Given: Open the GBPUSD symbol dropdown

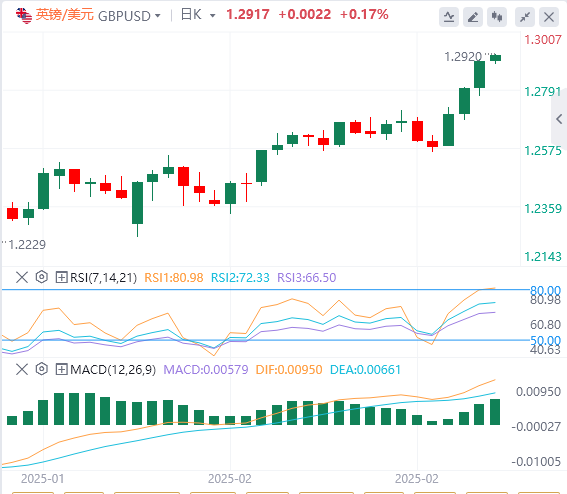Looking at the screenshot, I should coord(129,16).
